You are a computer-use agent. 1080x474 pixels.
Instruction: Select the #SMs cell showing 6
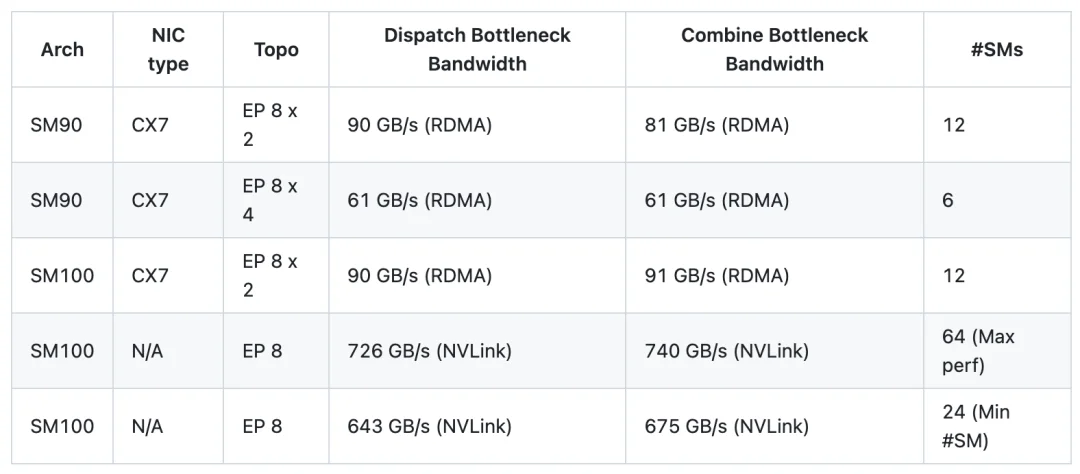tap(948, 200)
